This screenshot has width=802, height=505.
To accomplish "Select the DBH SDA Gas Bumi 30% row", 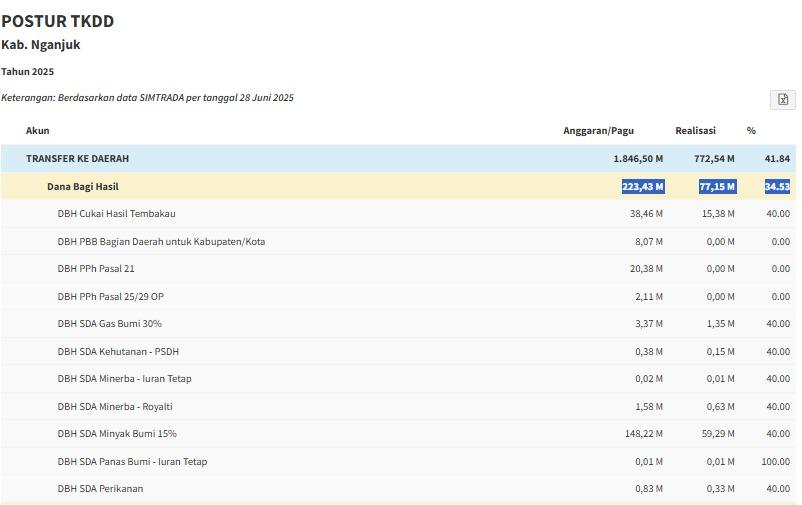I will [x=109, y=324].
